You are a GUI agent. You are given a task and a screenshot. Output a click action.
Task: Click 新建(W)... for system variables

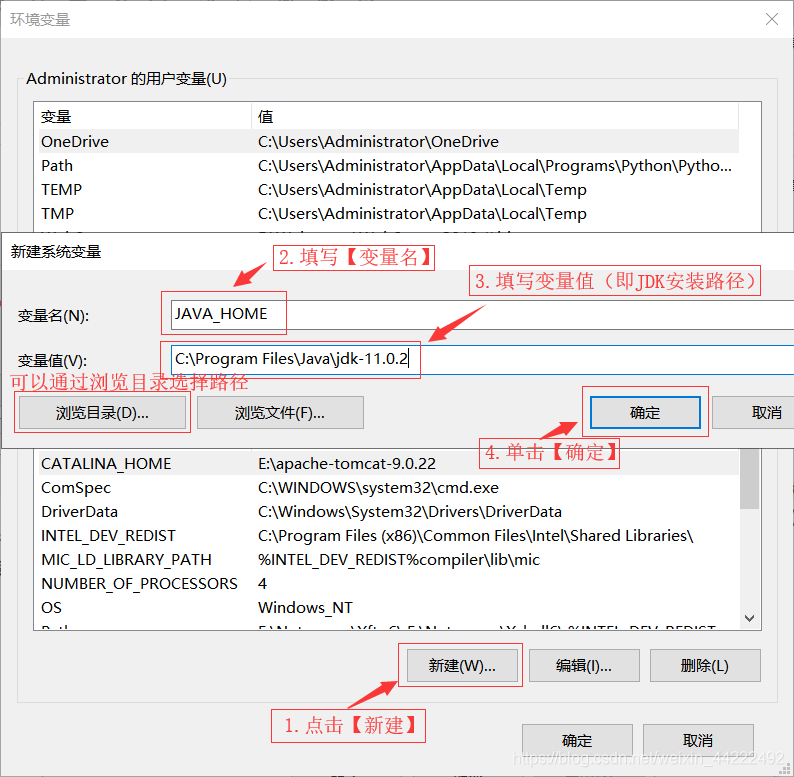[462, 666]
